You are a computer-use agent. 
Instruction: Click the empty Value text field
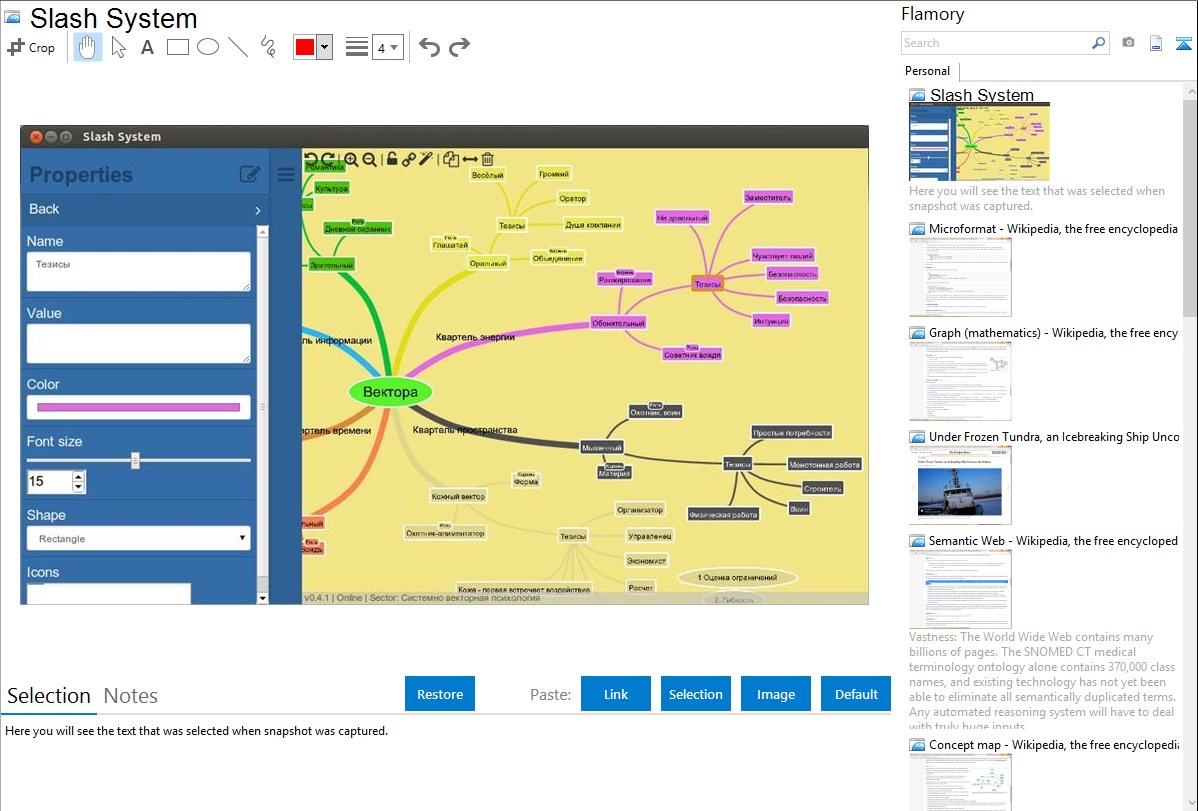pyautogui.click(x=138, y=343)
